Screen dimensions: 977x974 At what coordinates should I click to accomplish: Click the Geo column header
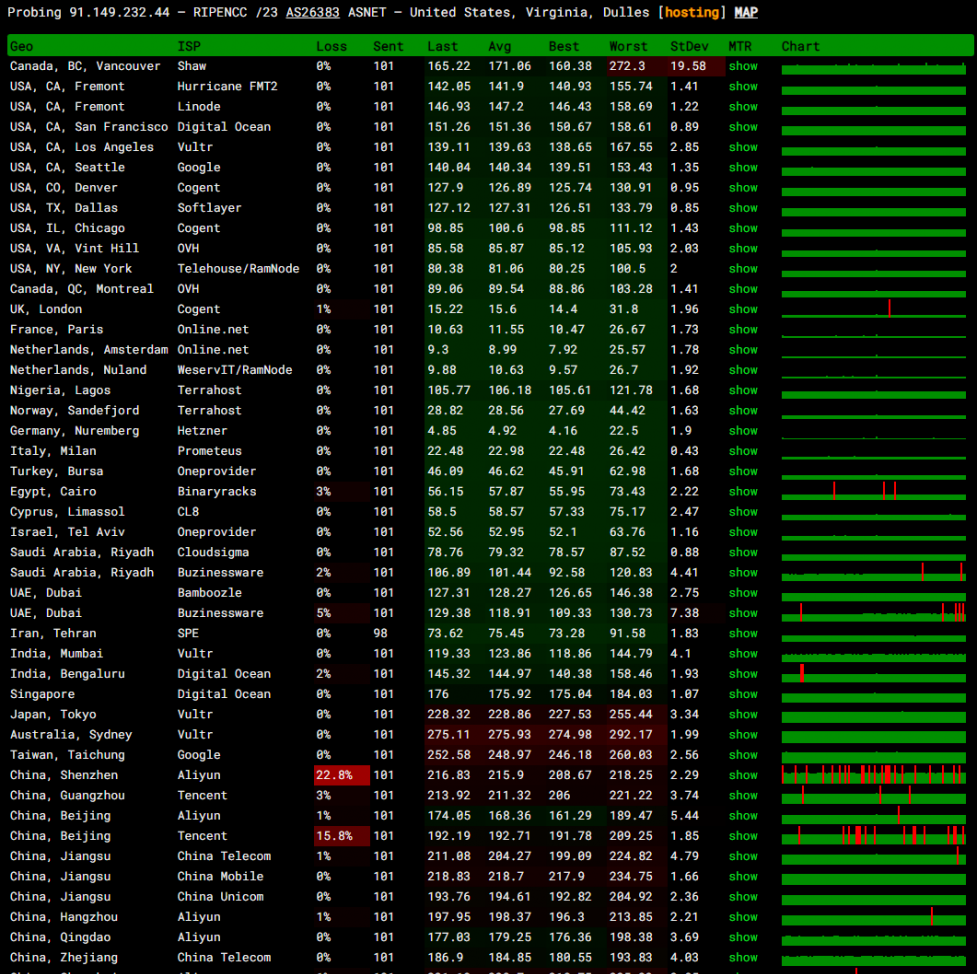click(x=22, y=46)
